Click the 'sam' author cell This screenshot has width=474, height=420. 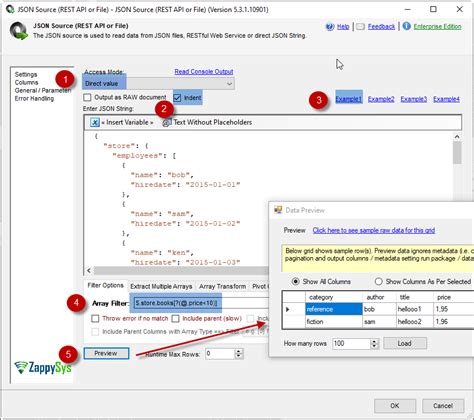point(379,322)
